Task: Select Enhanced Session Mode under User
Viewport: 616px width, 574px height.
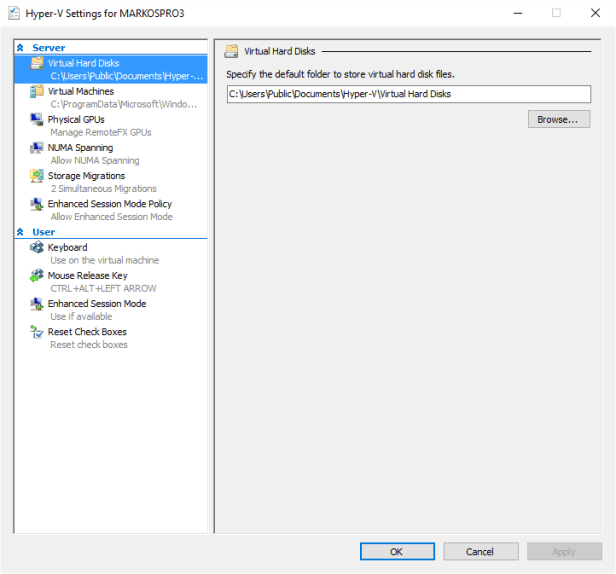Action: point(97,304)
